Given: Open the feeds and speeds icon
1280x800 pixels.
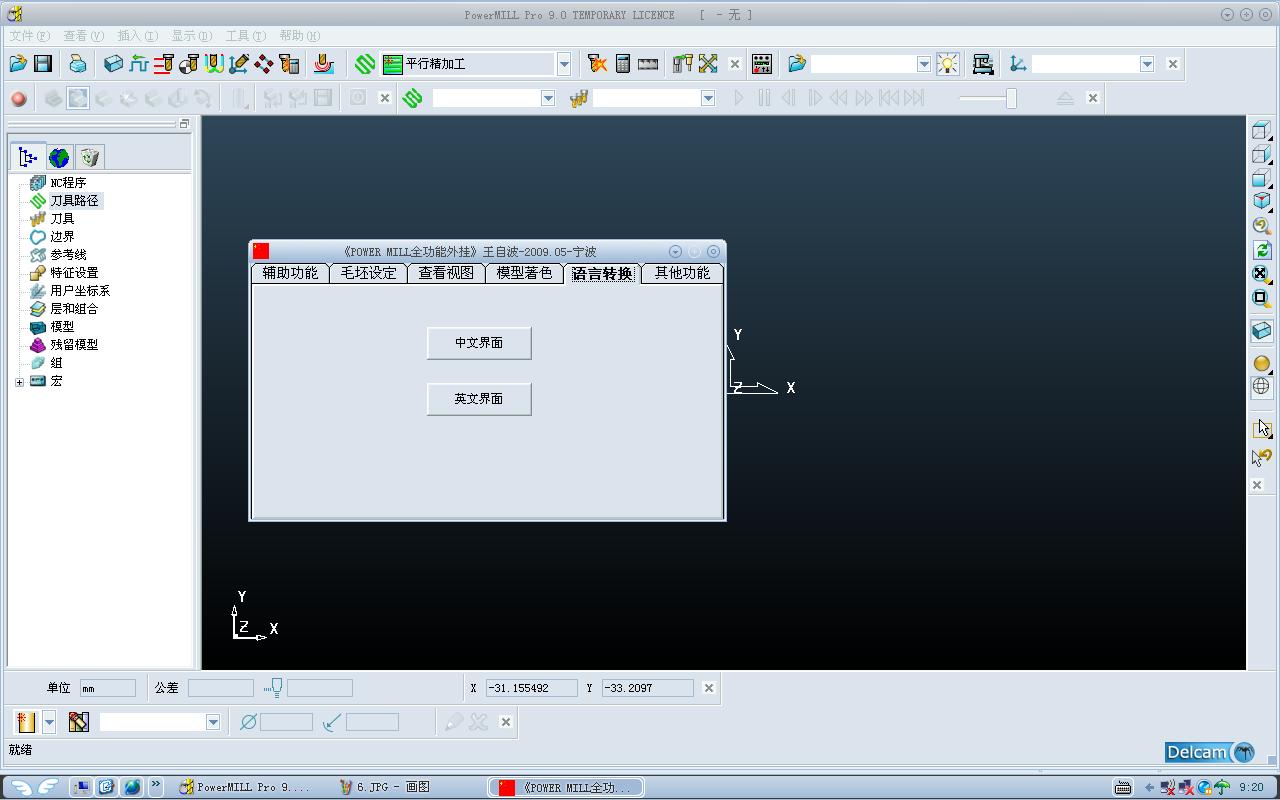Looking at the screenshot, I should point(138,64).
